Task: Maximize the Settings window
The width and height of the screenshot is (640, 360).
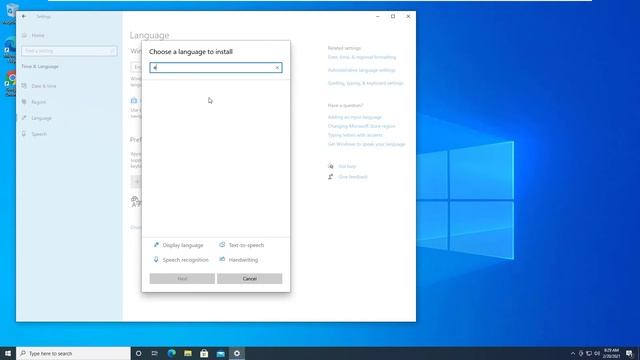Action: (x=393, y=16)
